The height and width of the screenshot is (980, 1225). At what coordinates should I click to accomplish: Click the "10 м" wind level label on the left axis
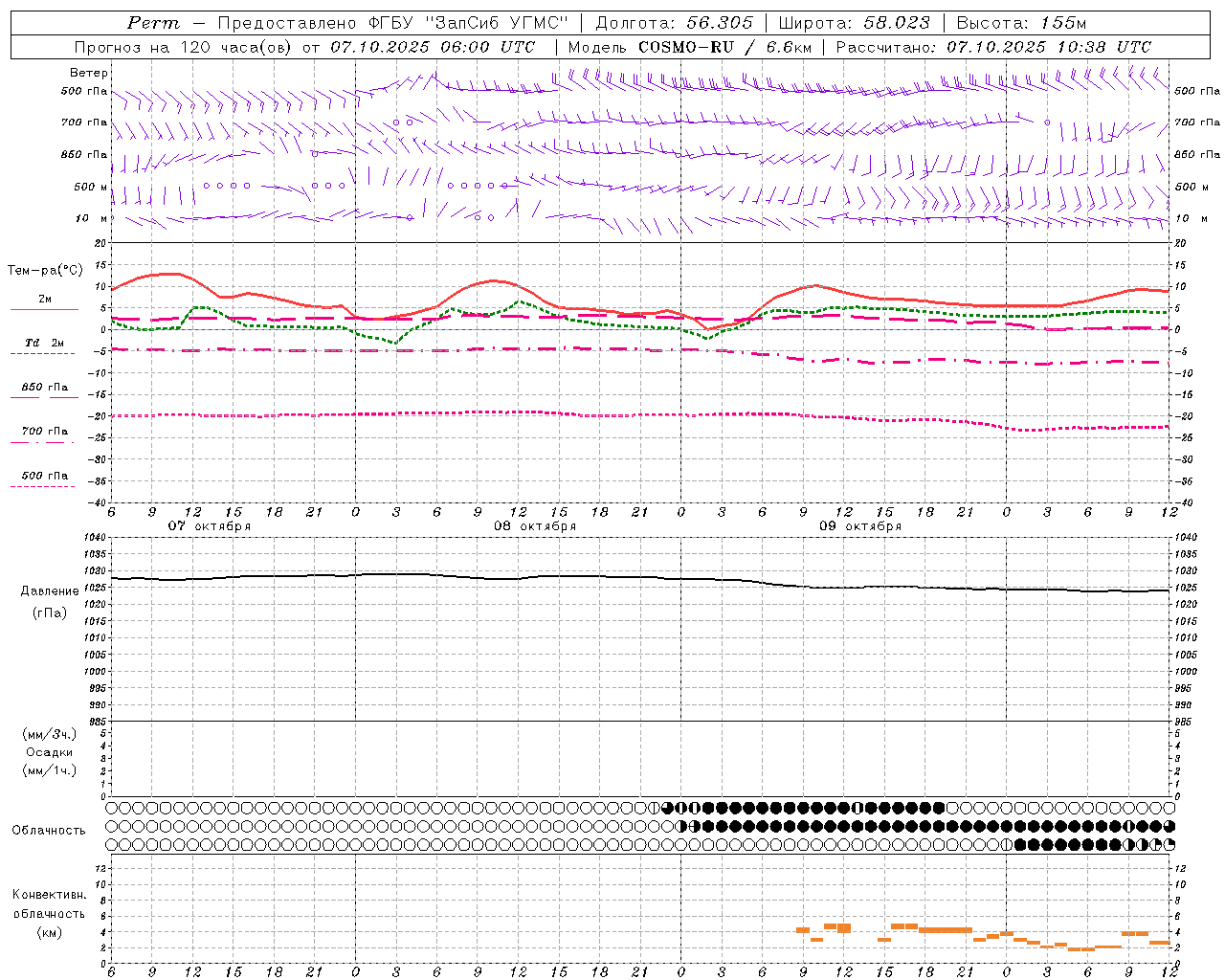[x=93, y=218]
